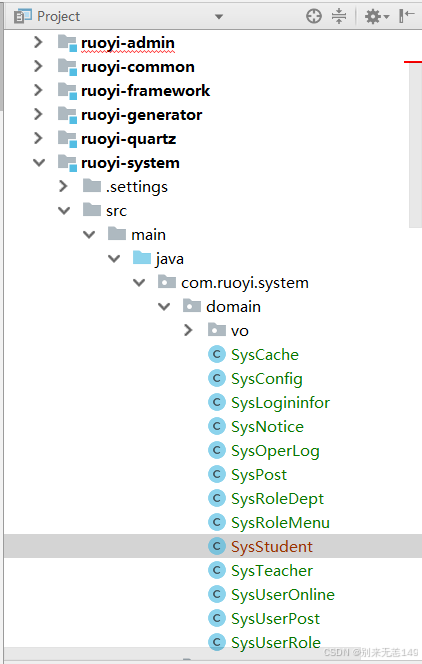Select the main folder name

[x=148, y=235]
